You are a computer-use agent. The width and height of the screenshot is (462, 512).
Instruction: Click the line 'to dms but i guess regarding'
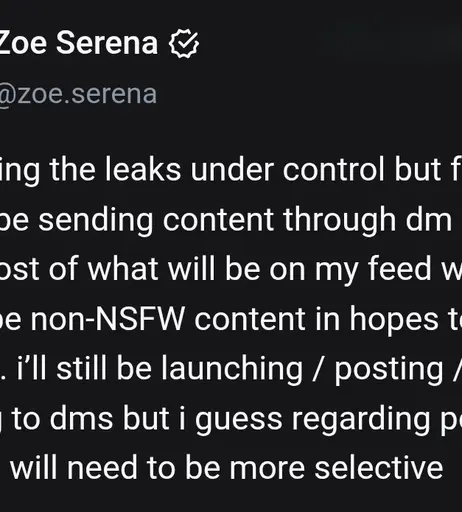[231, 419]
